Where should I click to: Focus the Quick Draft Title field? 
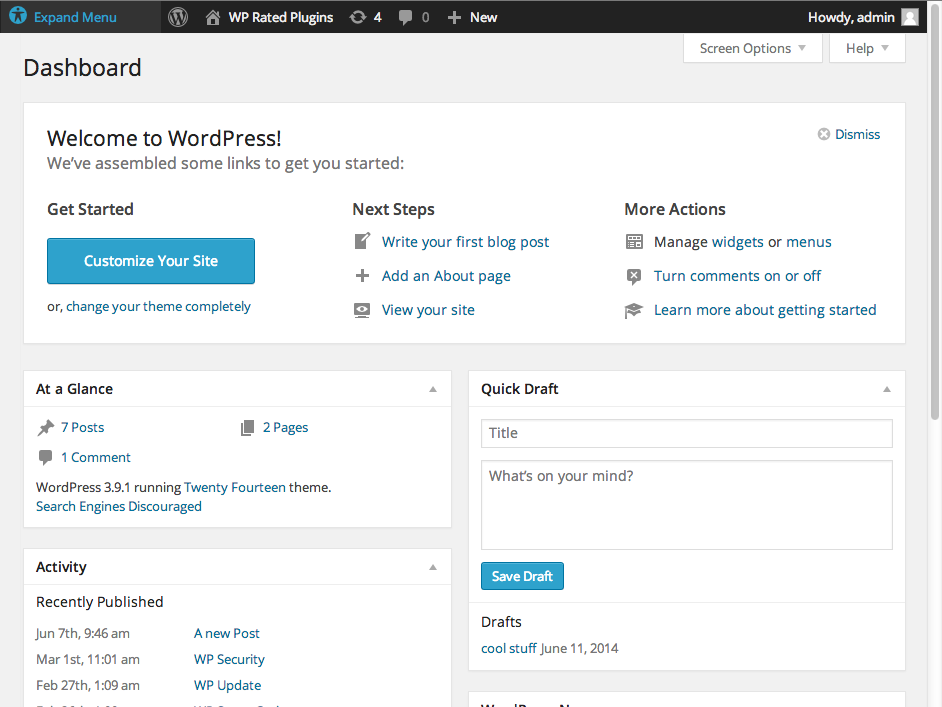point(687,433)
